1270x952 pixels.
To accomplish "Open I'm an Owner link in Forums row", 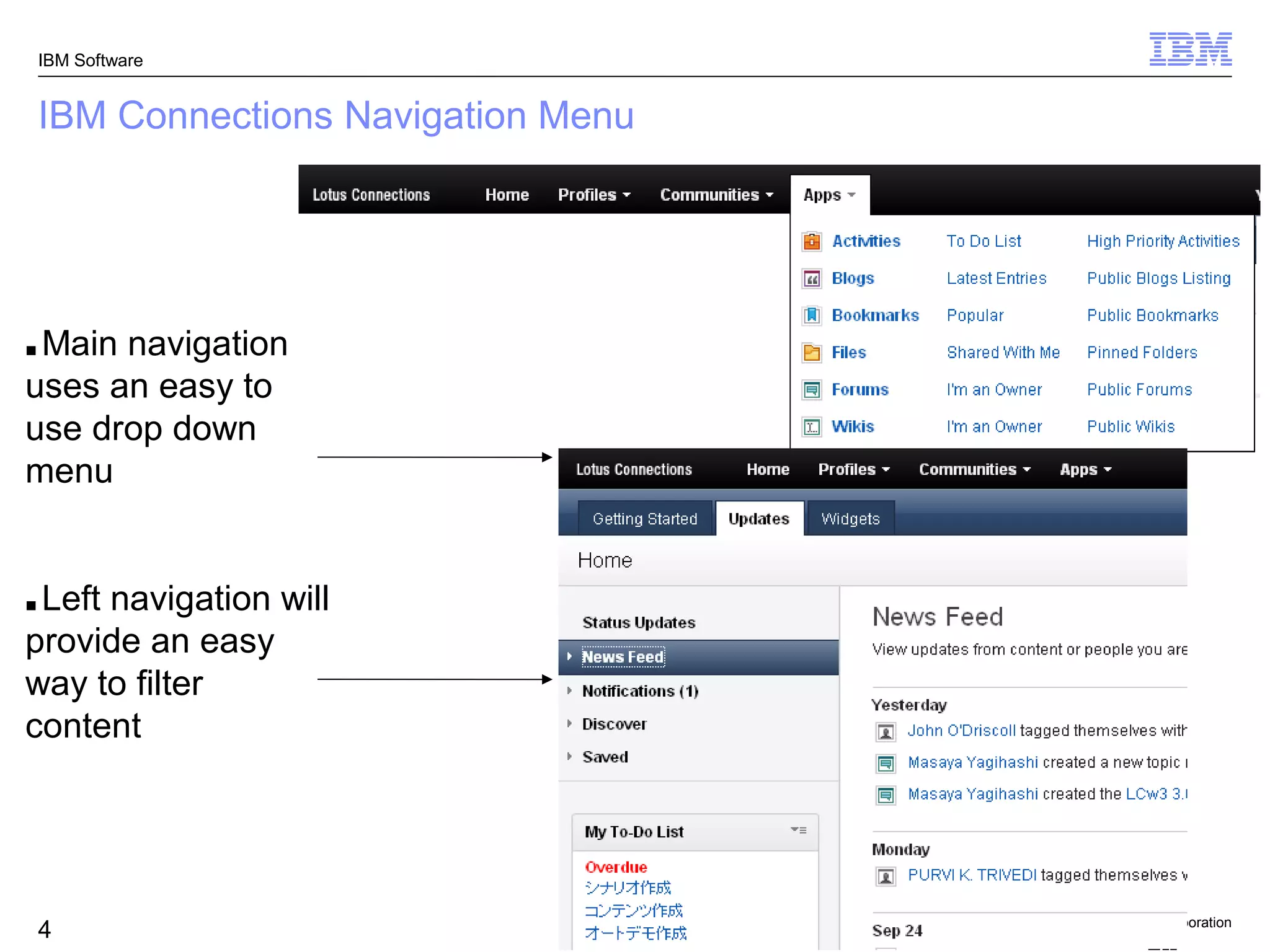I will tap(994, 390).
